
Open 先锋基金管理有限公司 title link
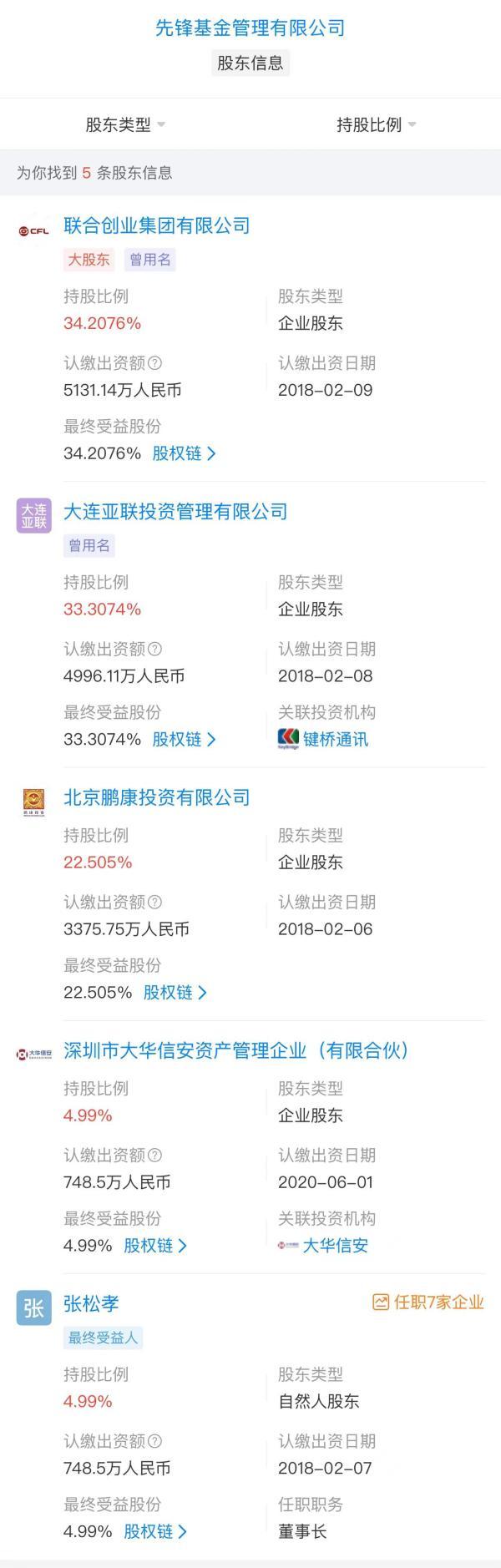(x=250, y=28)
